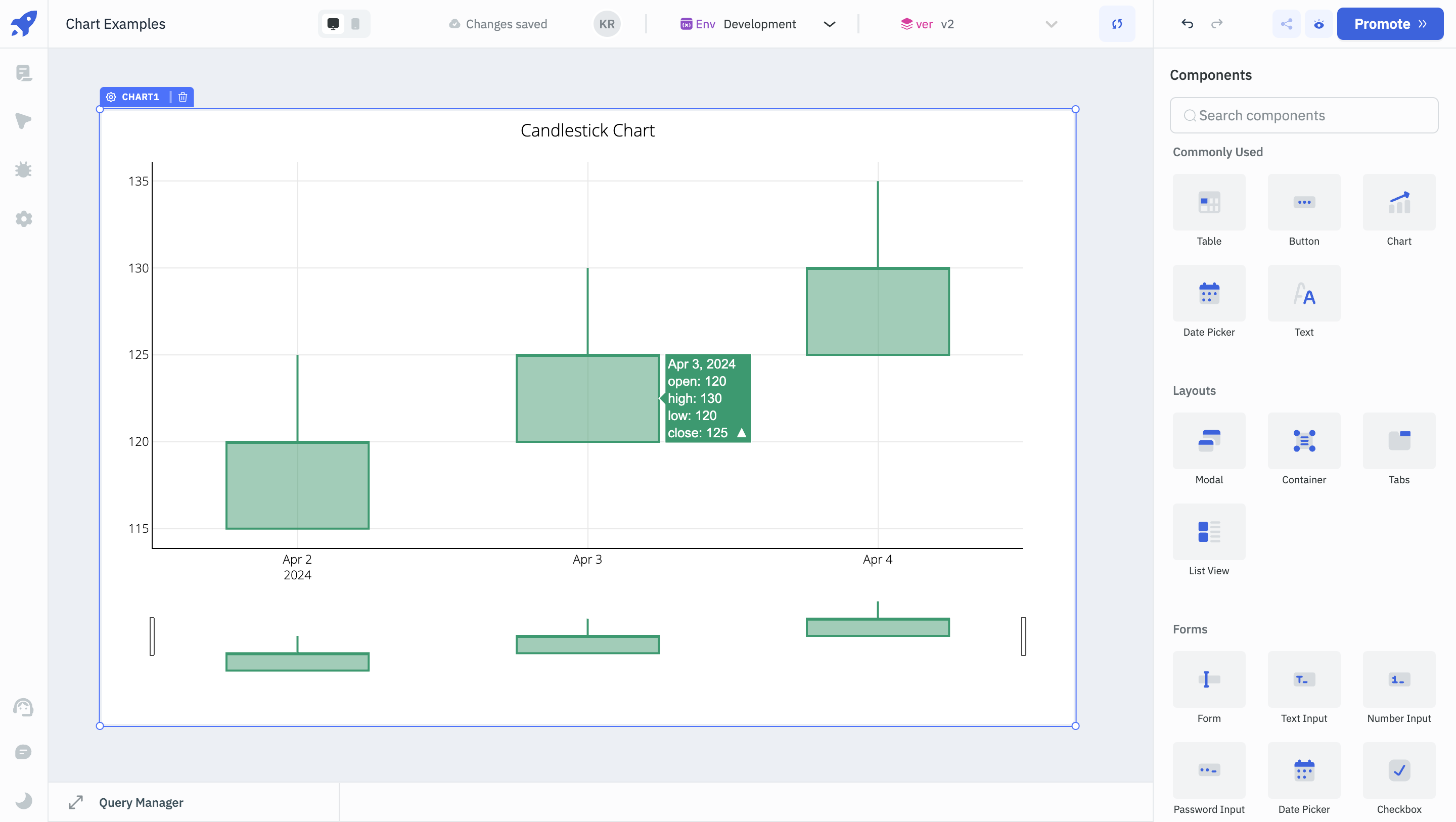The width and height of the screenshot is (1456, 822).
Task: Click the Promote button
Action: [1389, 24]
